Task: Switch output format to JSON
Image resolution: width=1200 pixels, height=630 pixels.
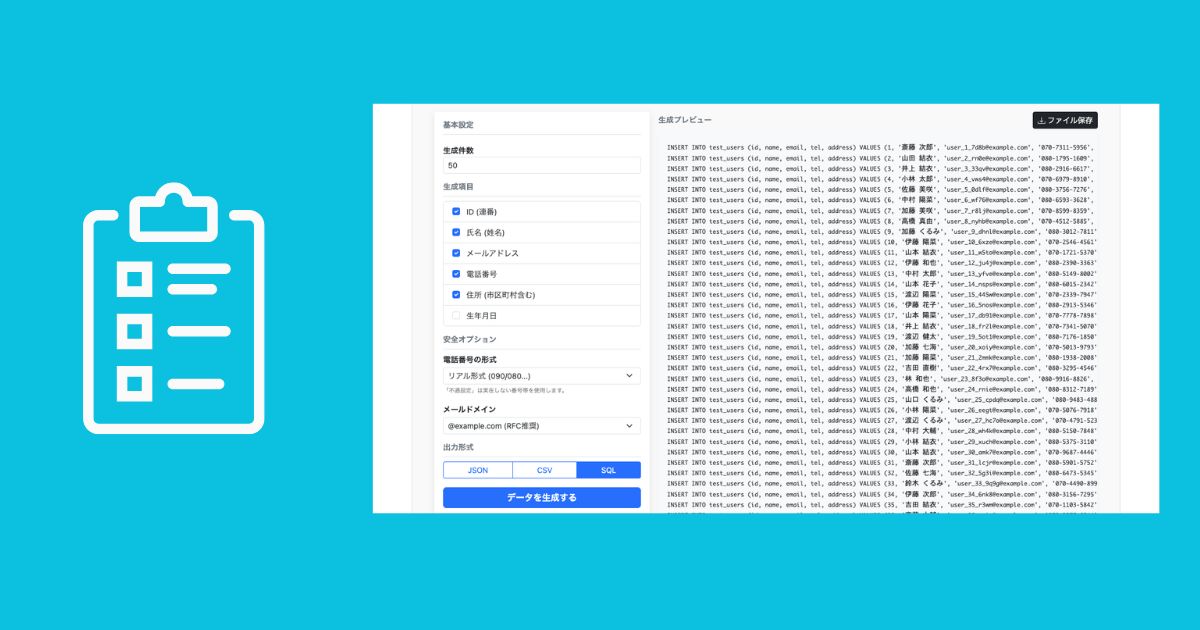Action: tap(477, 470)
